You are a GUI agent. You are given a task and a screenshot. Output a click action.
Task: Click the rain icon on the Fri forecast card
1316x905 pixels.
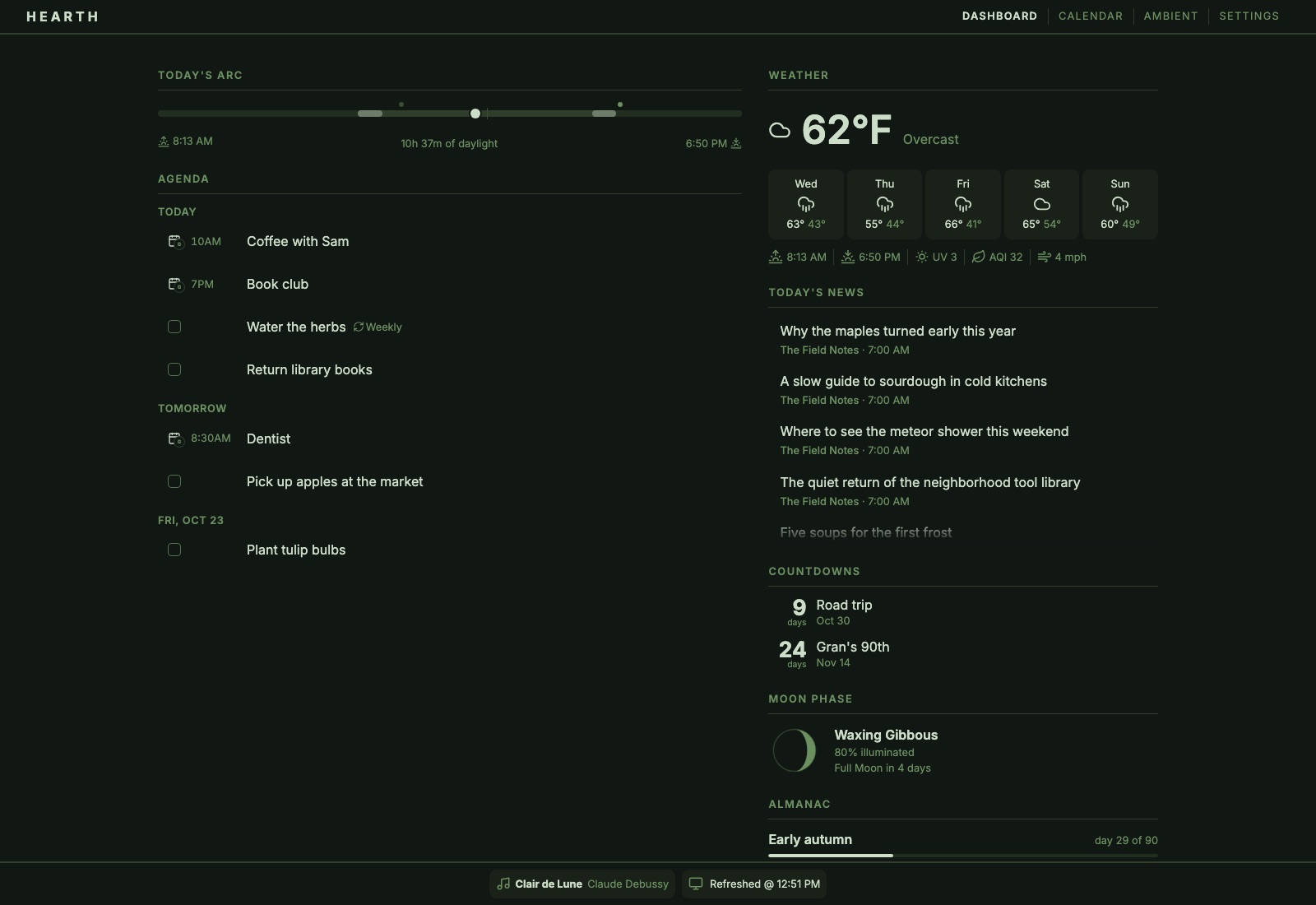[963, 204]
